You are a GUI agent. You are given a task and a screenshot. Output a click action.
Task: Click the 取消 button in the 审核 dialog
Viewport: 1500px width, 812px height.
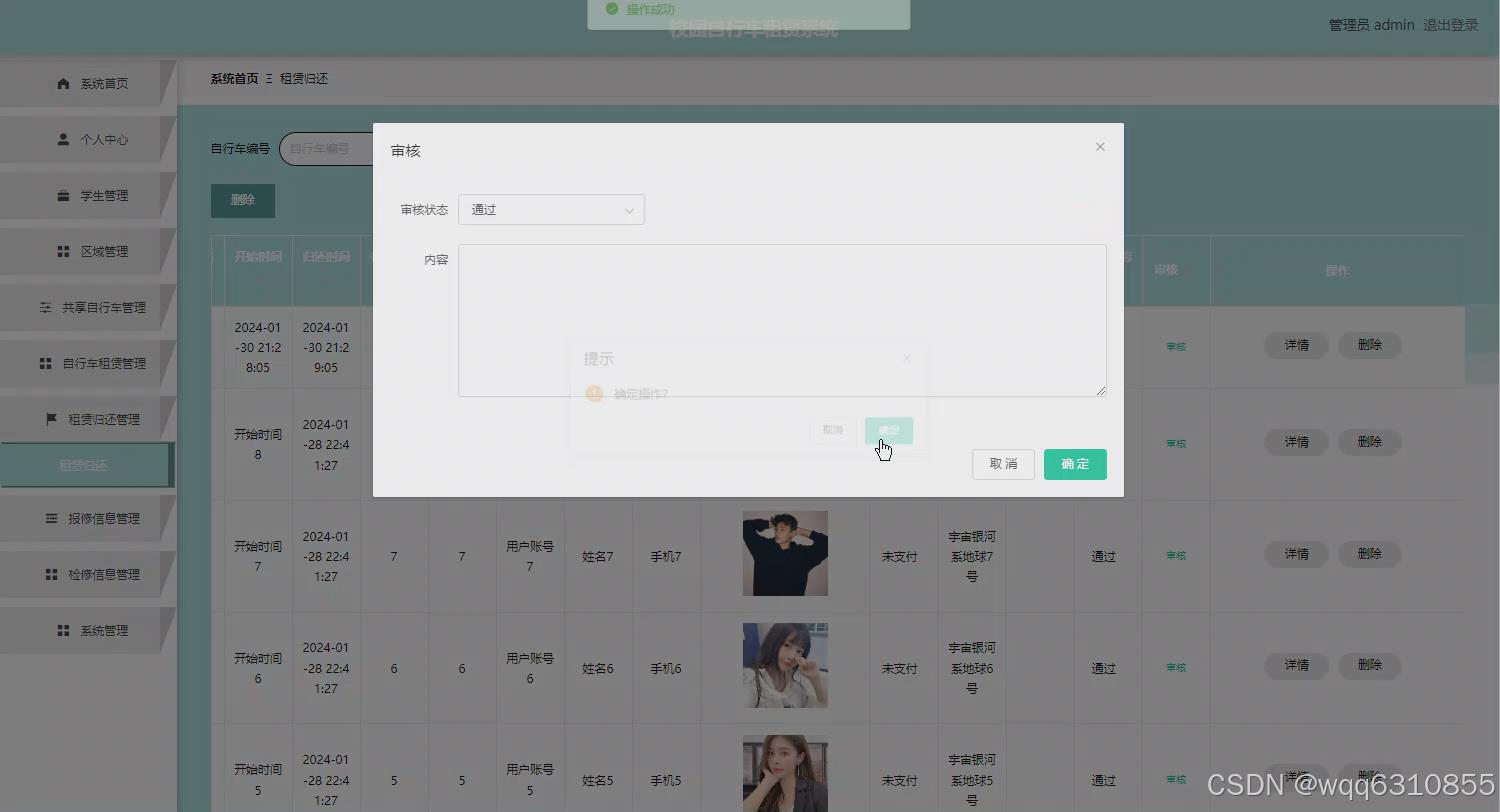(1003, 464)
